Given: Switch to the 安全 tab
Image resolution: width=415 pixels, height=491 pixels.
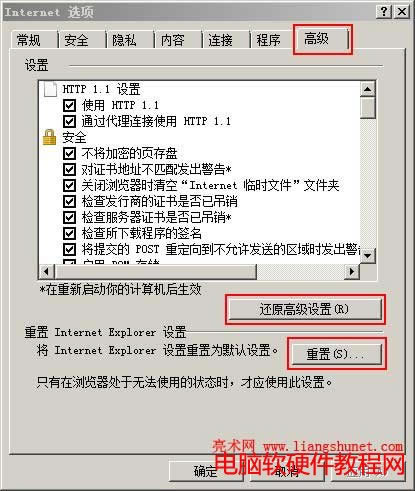Looking at the screenshot, I should [77, 40].
